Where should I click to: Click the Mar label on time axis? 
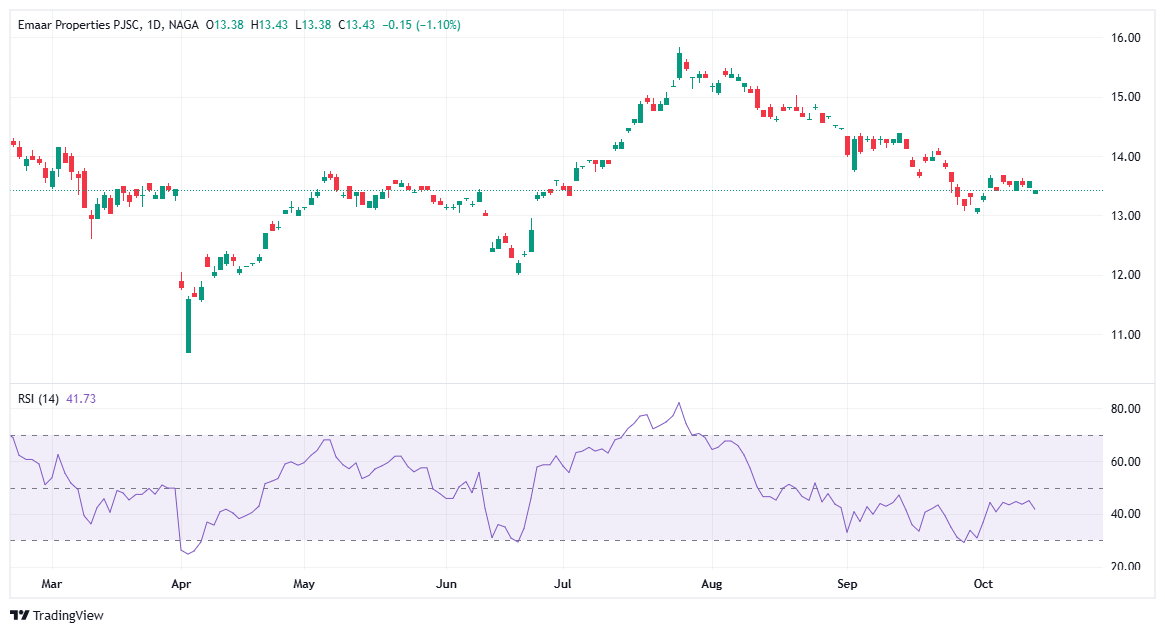tap(53, 584)
